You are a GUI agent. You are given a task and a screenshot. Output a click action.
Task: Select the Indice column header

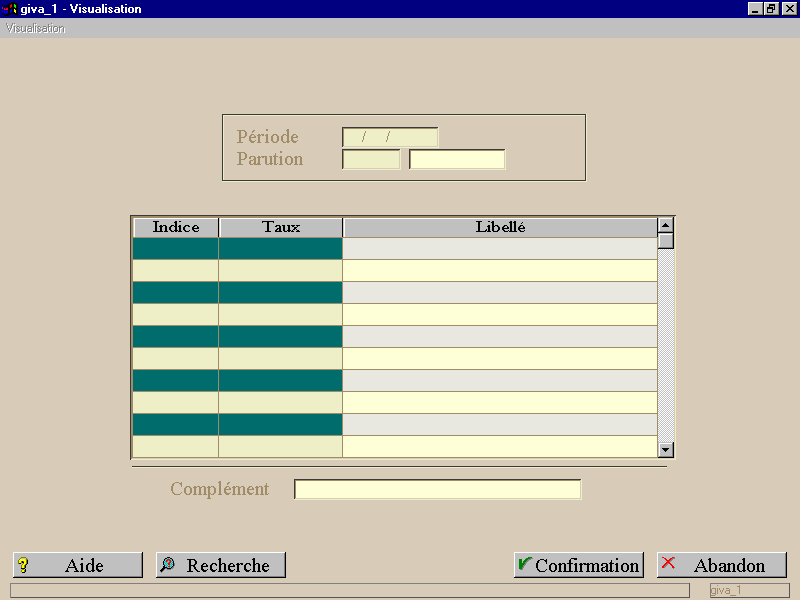[x=176, y=227]
